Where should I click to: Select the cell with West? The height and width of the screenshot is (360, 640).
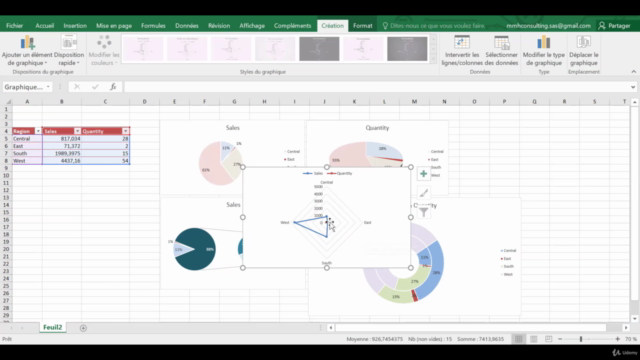27,161
